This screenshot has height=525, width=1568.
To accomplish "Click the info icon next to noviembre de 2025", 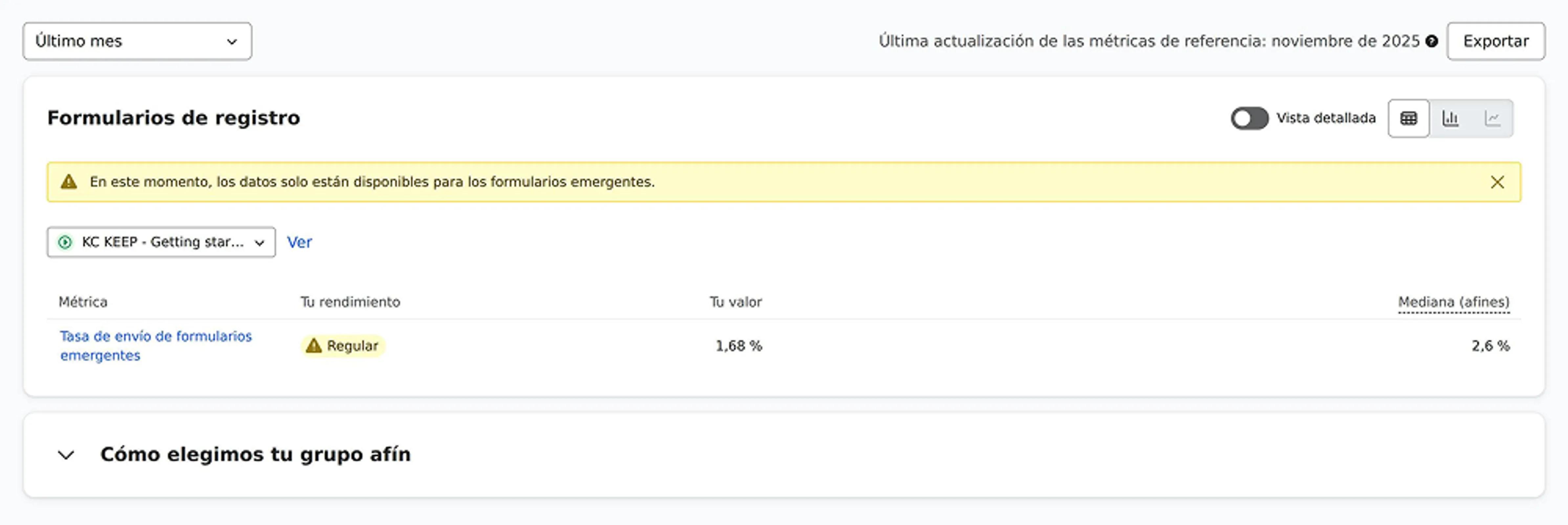I will point(1432,41).
